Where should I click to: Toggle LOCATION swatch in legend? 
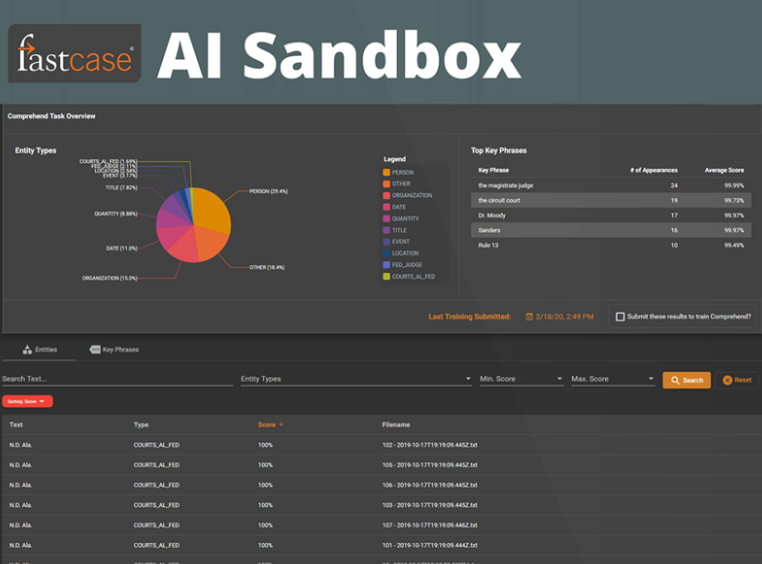(386, 253)
